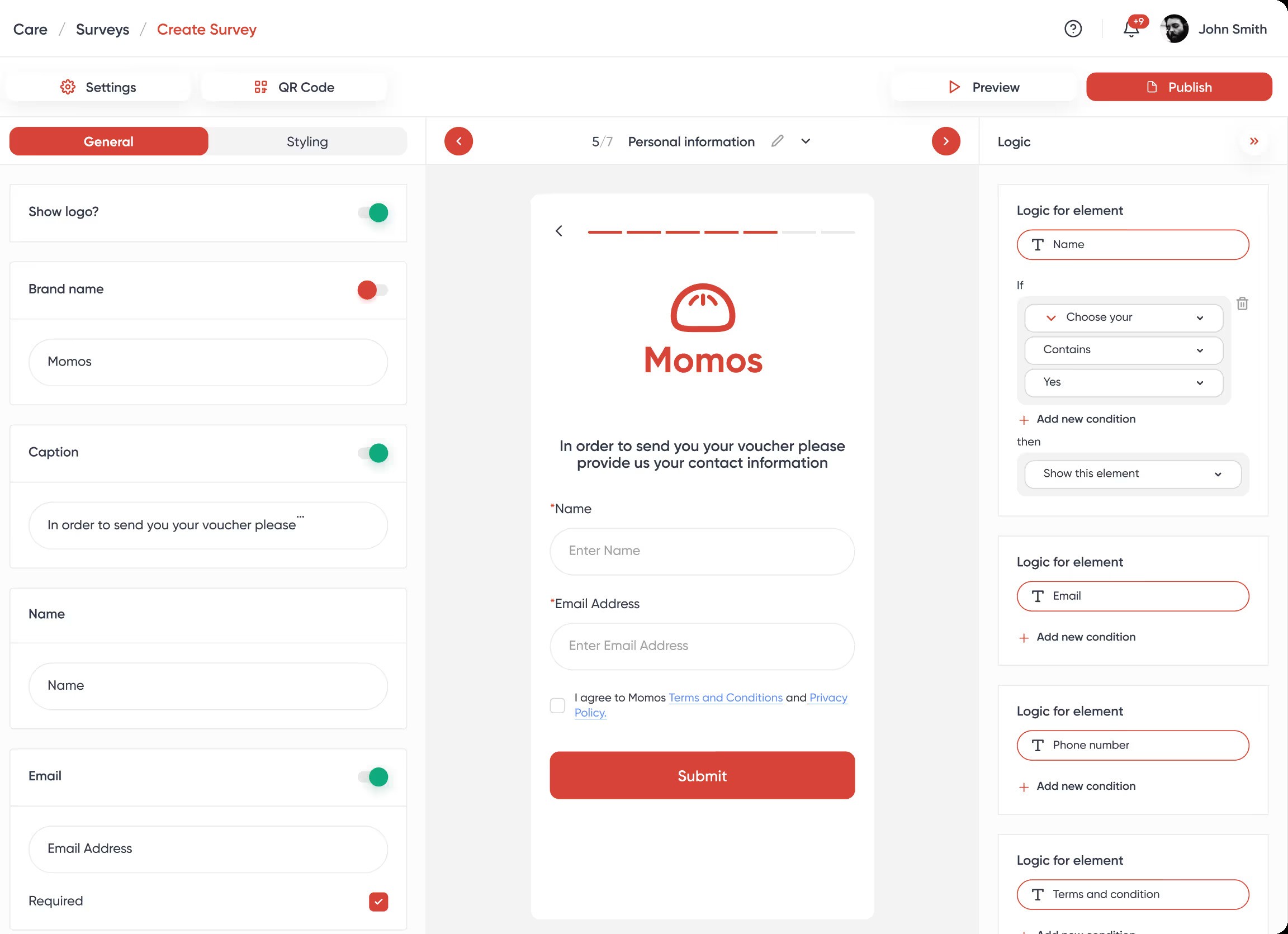This screenshot has height=934, width=1288.
Task: Collapse the Logic panel with the double chevron
Action: (1254, 141)
